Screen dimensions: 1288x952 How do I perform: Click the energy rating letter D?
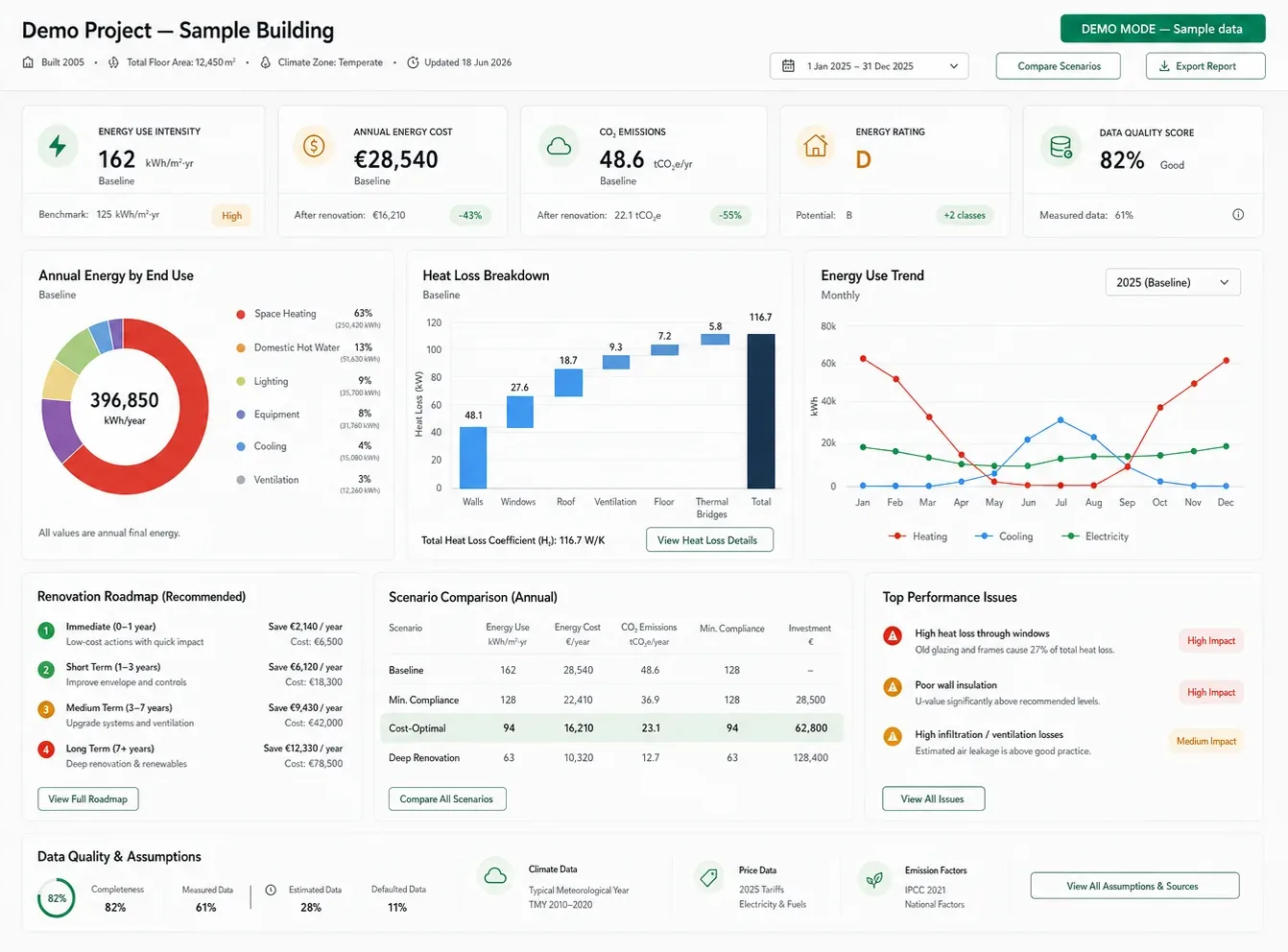pos(863,159)
